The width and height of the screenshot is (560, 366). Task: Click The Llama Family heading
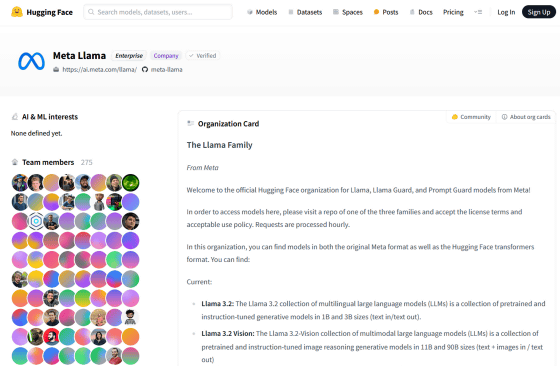(x=219, y=145)
